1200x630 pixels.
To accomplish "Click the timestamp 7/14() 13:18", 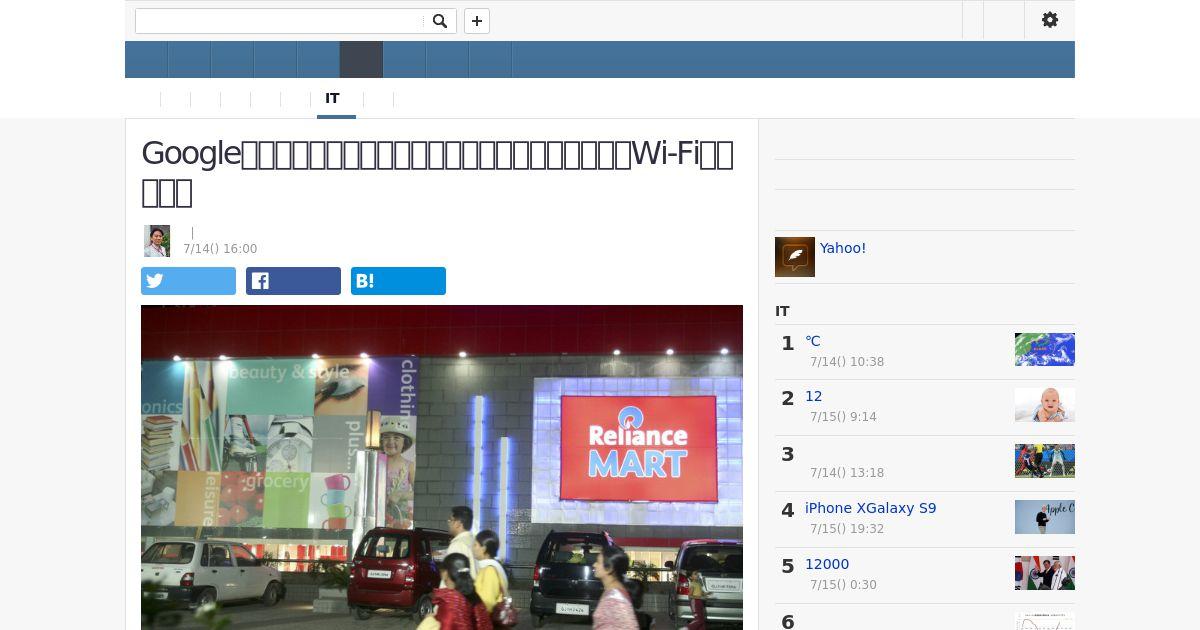I will 847,473.
